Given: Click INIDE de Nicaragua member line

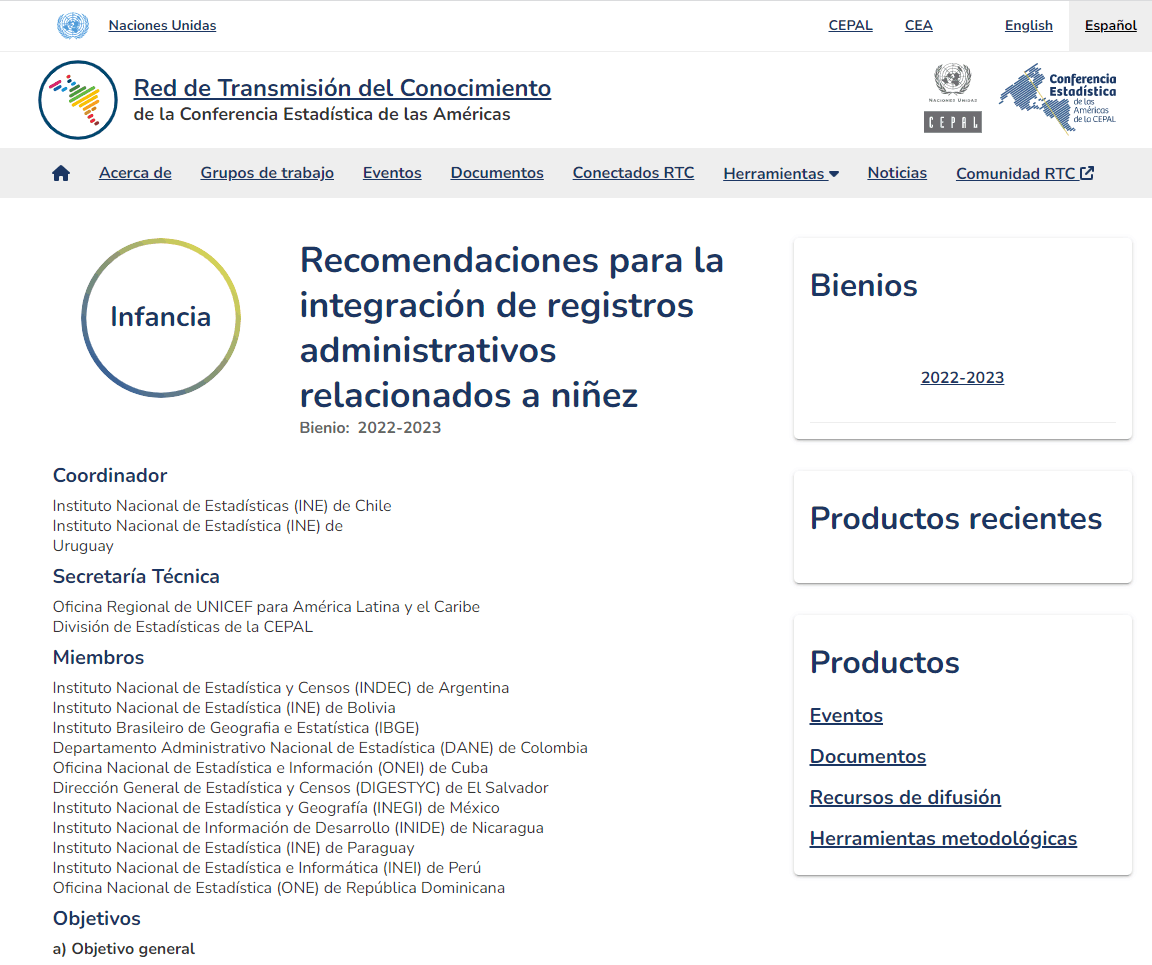Looking at the screenshot, I should tap(298, 828).
